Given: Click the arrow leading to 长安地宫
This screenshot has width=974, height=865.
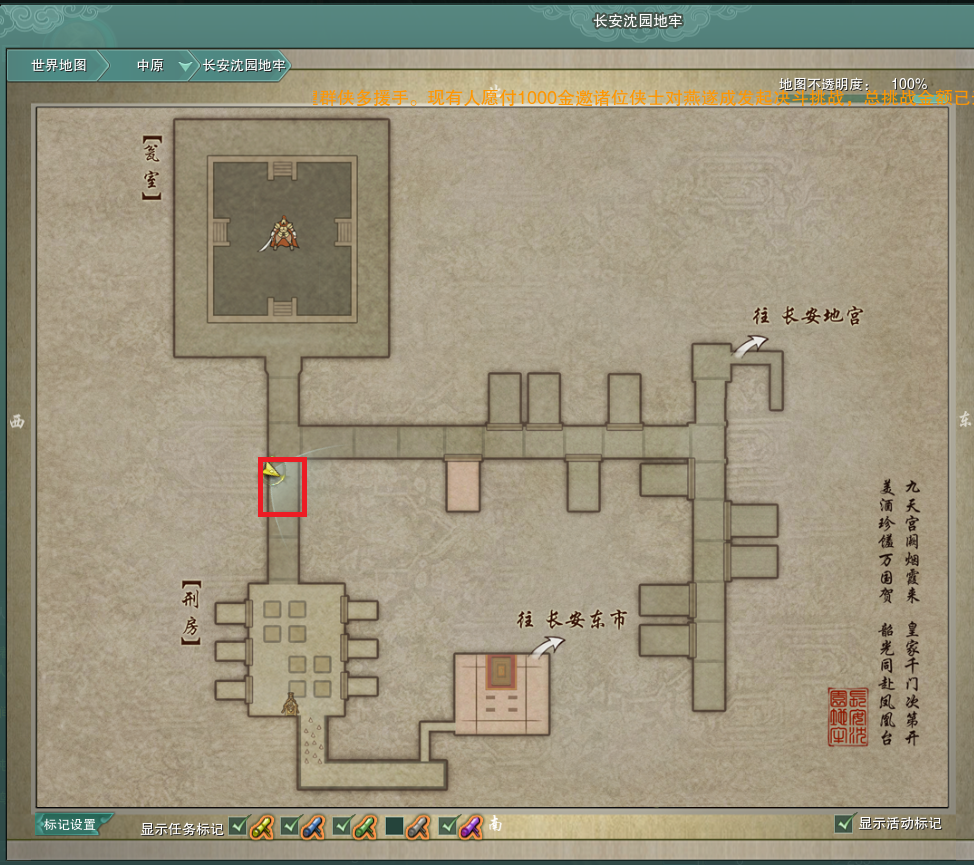Looking at the screenshot, I should coord(750,344).
